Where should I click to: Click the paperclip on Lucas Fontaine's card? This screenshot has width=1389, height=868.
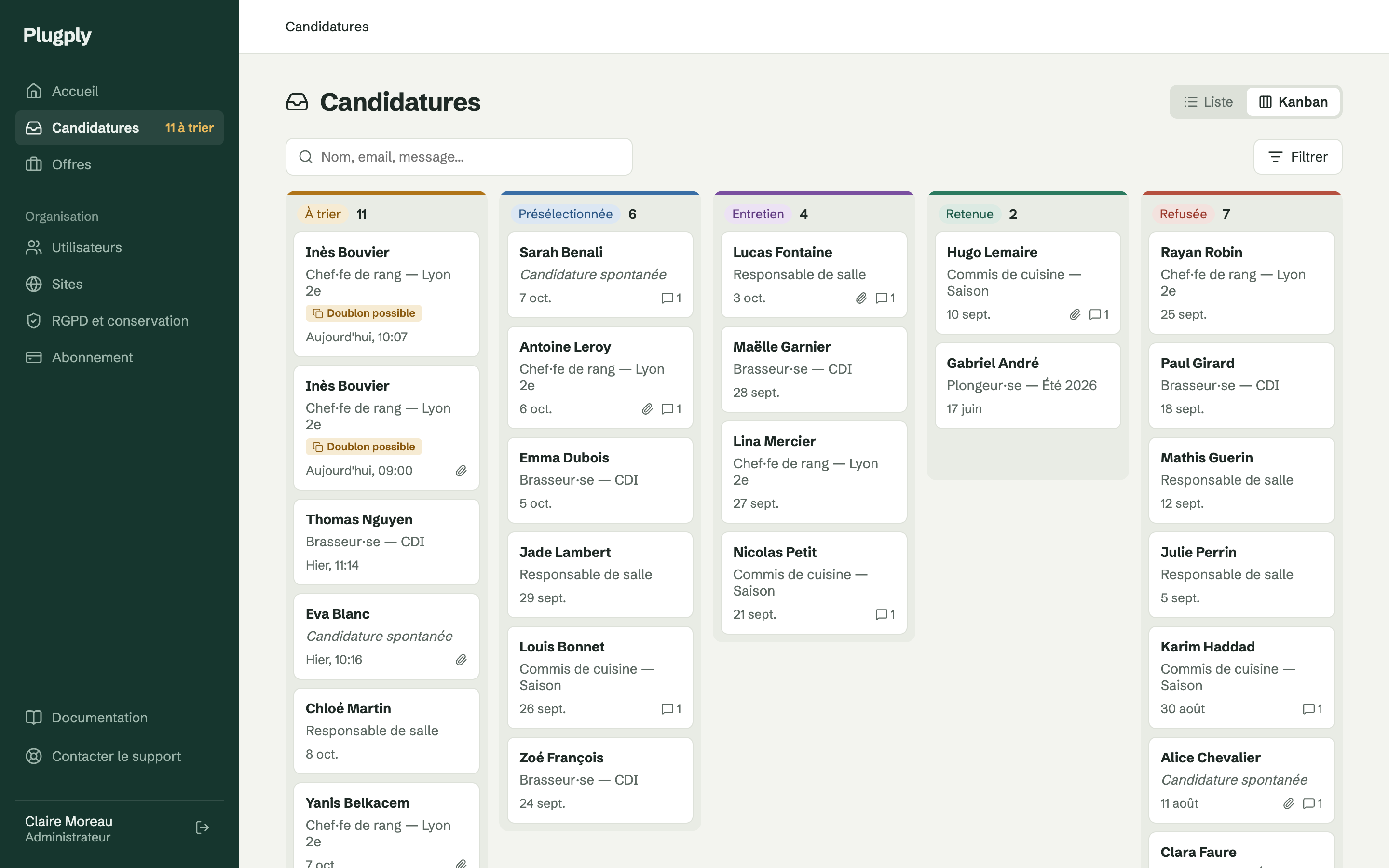pyautogui.click(x=861, y=298)
